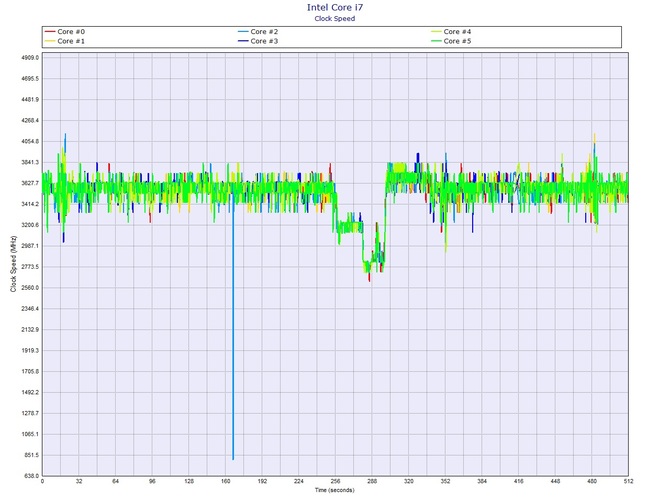Click the 4909.0 y-axis value

tap(30, 58)
